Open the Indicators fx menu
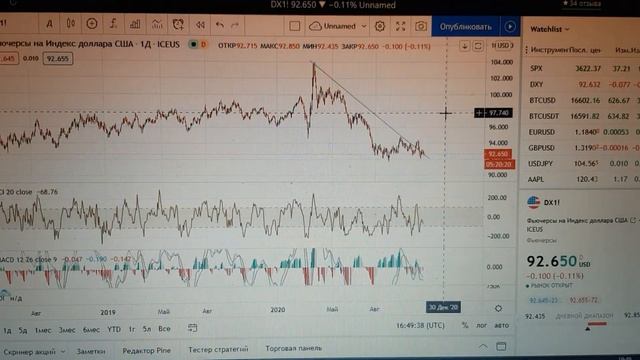640x360 pixels. [113, 24]
